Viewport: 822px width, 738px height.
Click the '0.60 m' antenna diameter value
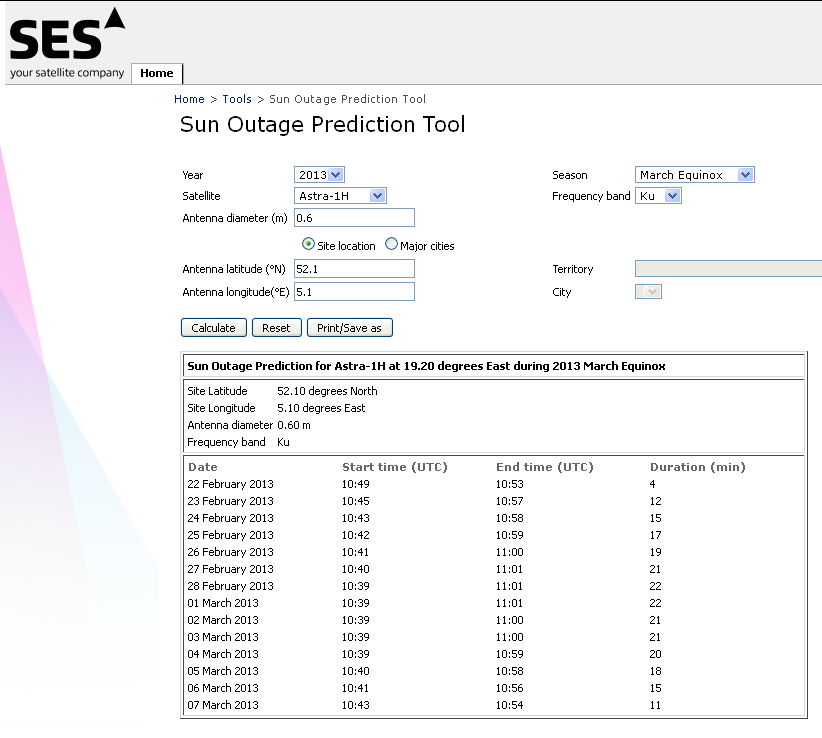tap(294, 425)
